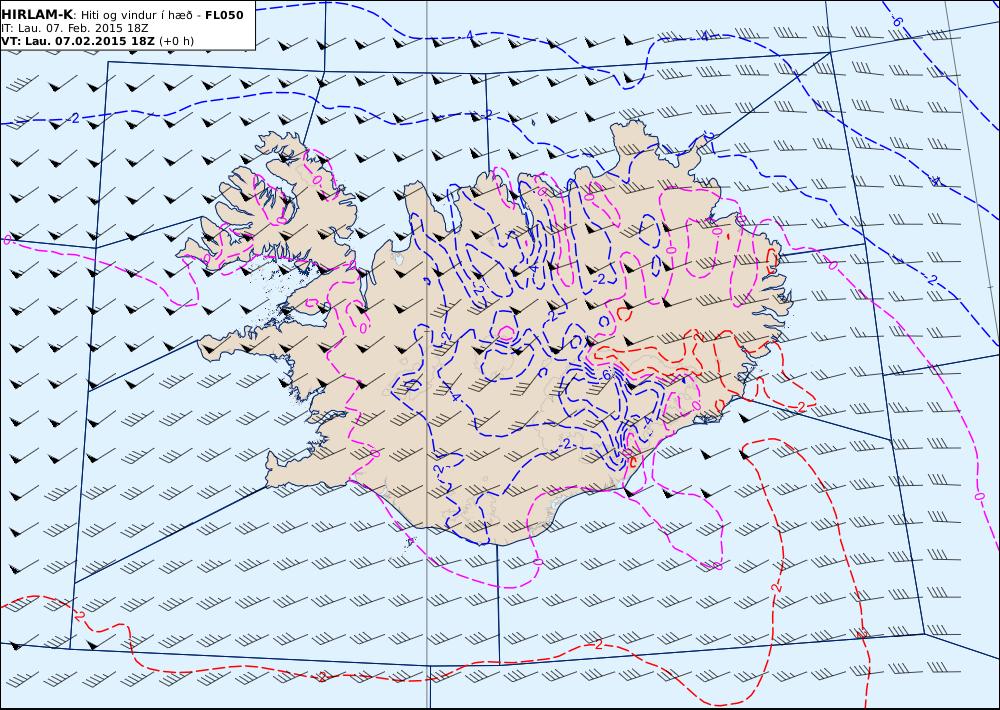
Task: Click the 'IT: Lau. 07. Feb. 2015 18Z' line
Action: click(x=75, y=29)
